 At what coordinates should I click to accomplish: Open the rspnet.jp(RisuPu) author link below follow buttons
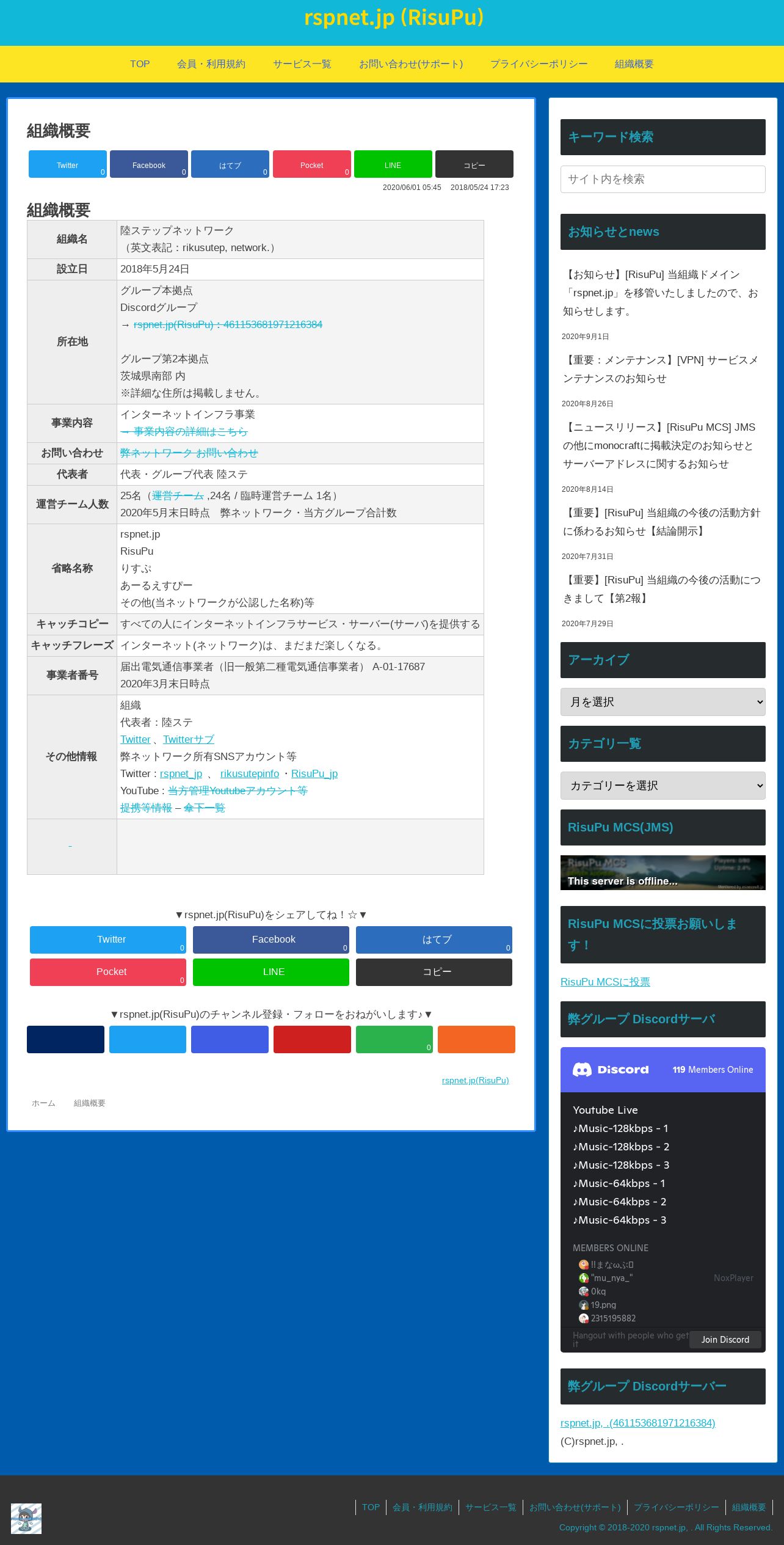coord(475,1080)
